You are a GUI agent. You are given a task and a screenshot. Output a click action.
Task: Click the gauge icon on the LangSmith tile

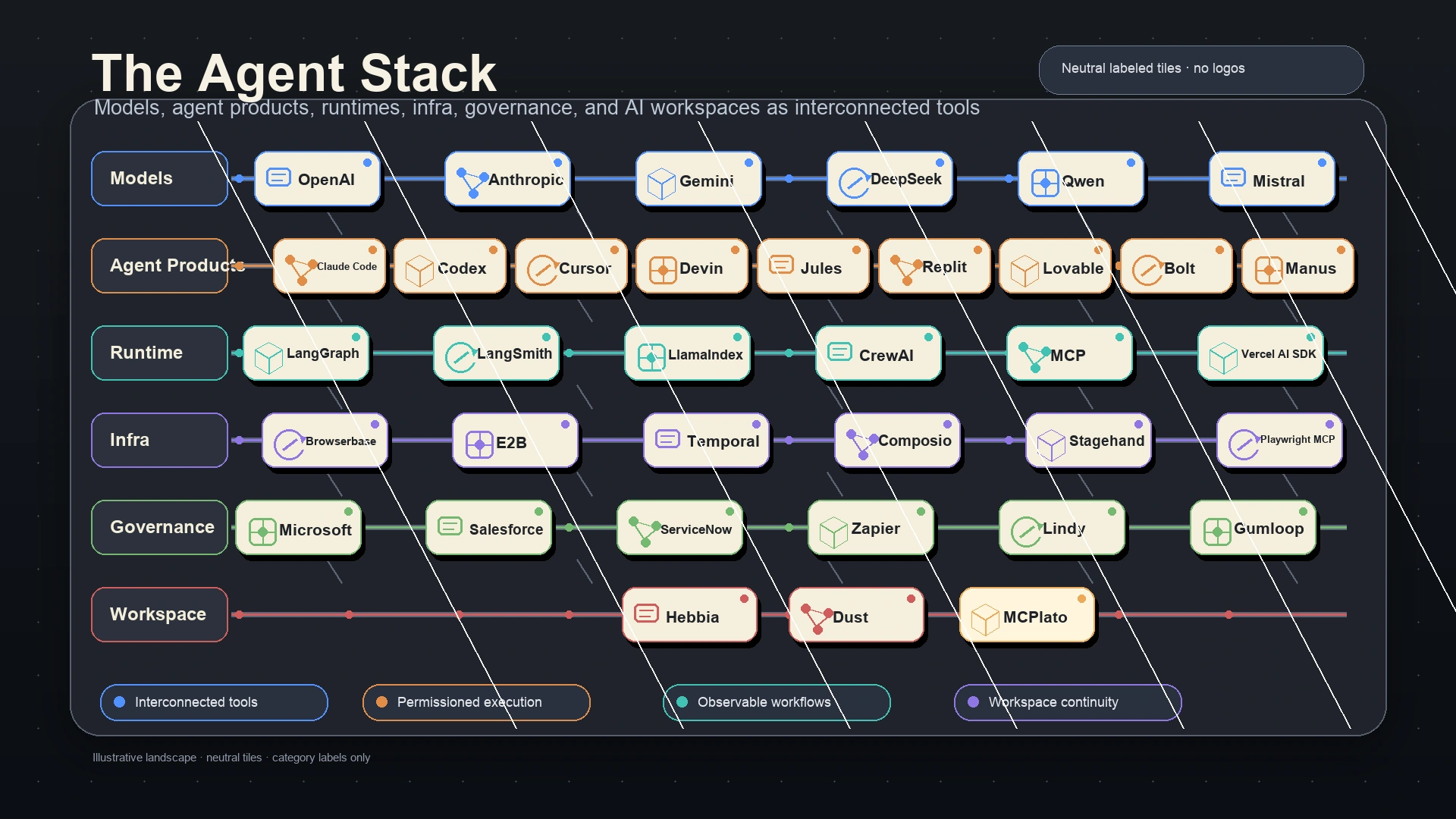click(460, 357)
